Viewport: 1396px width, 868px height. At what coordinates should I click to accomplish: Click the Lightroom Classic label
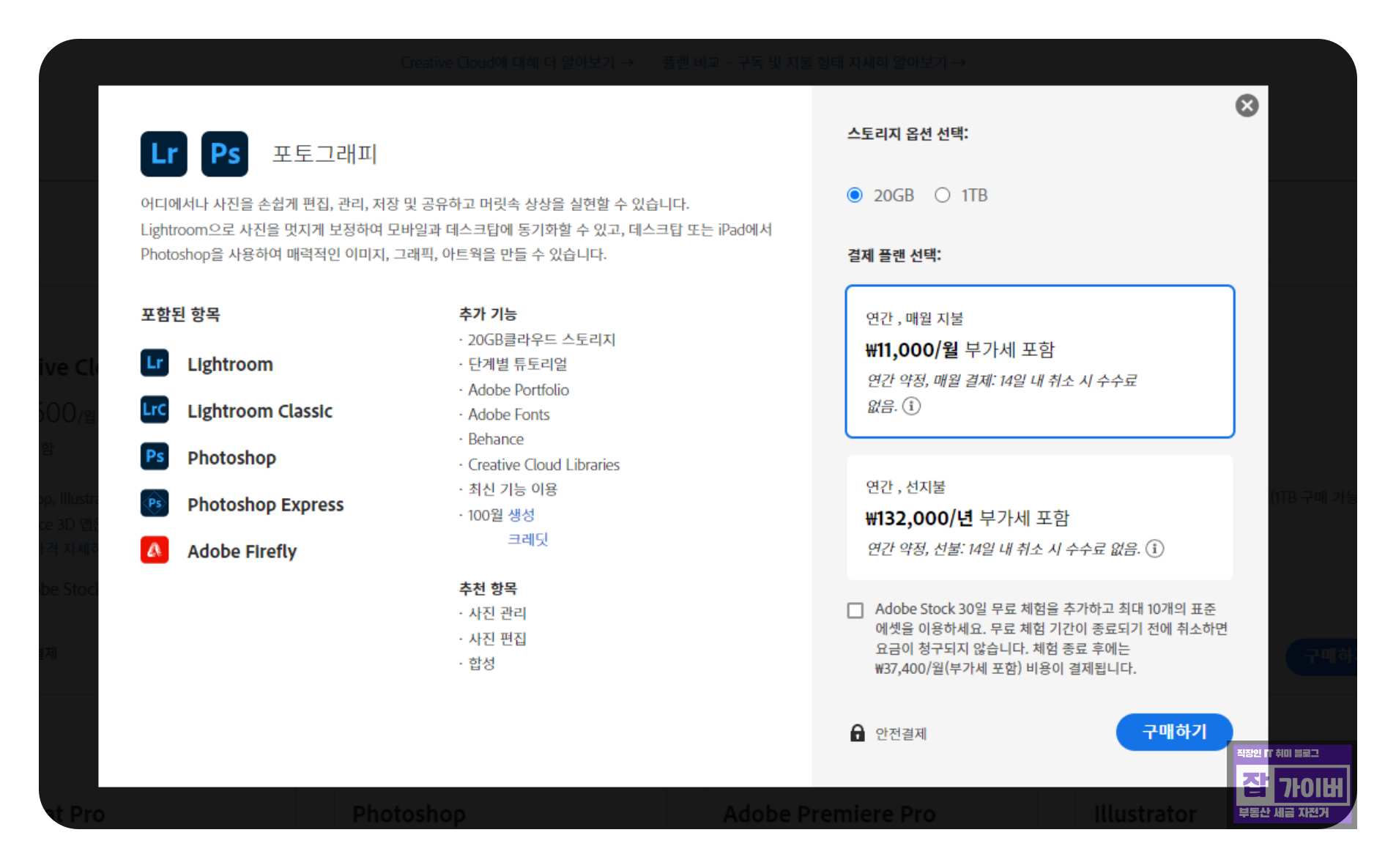(259, 411)
